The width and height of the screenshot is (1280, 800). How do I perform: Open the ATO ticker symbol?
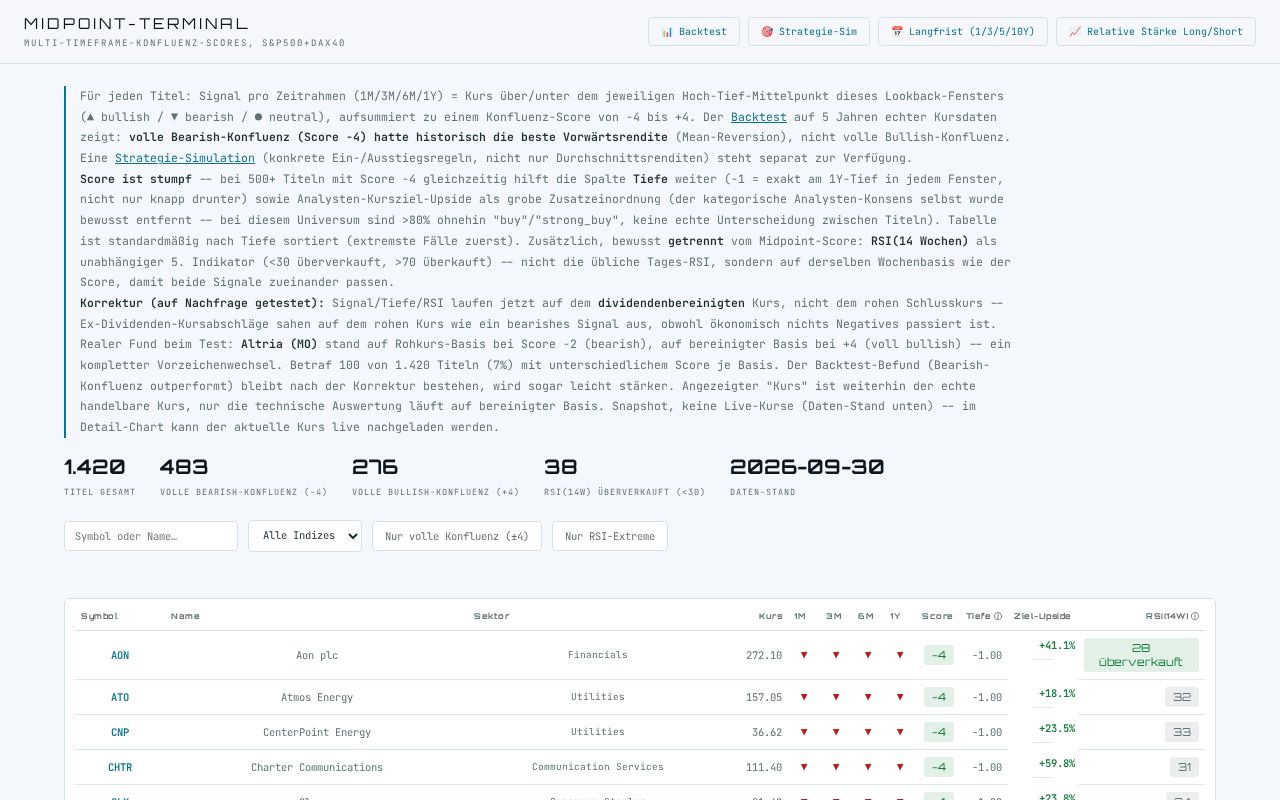pyautogui.click(x=120, y=697)
